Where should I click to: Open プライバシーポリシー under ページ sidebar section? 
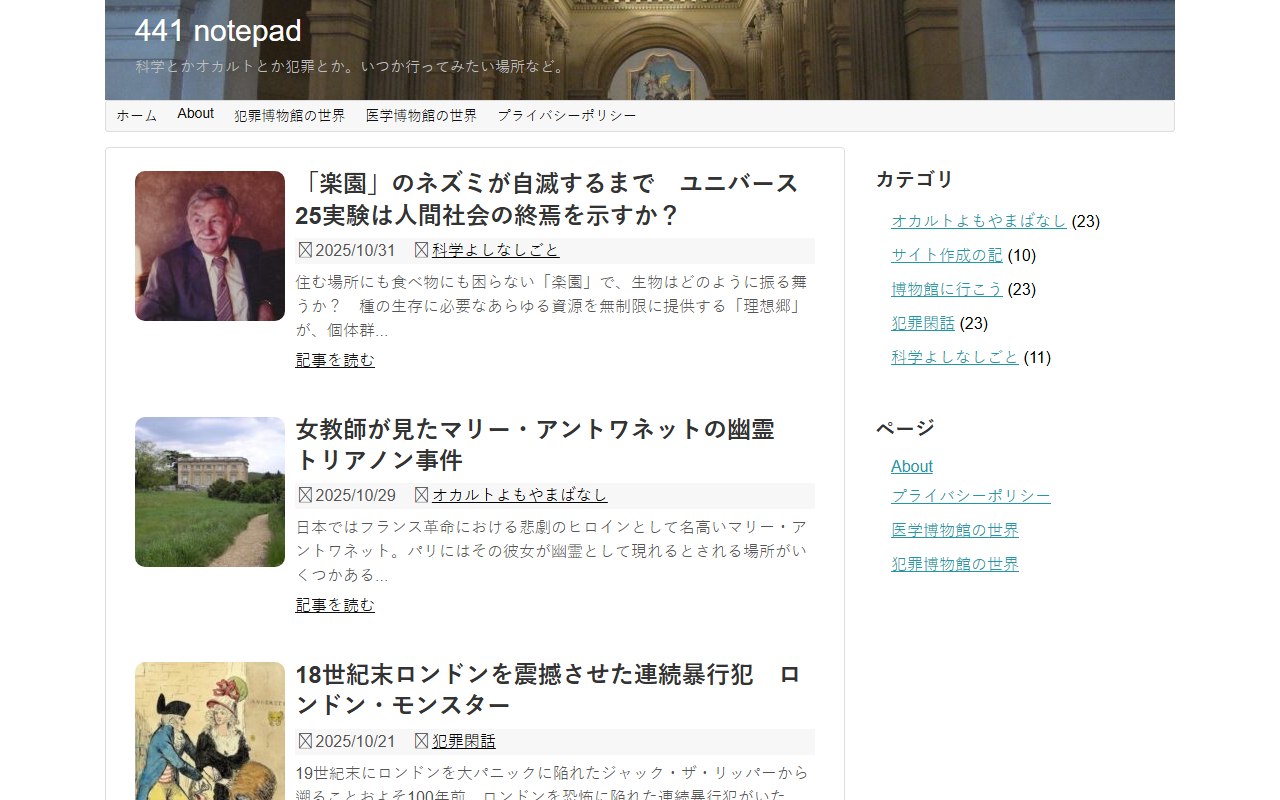[x=971, y=496]
